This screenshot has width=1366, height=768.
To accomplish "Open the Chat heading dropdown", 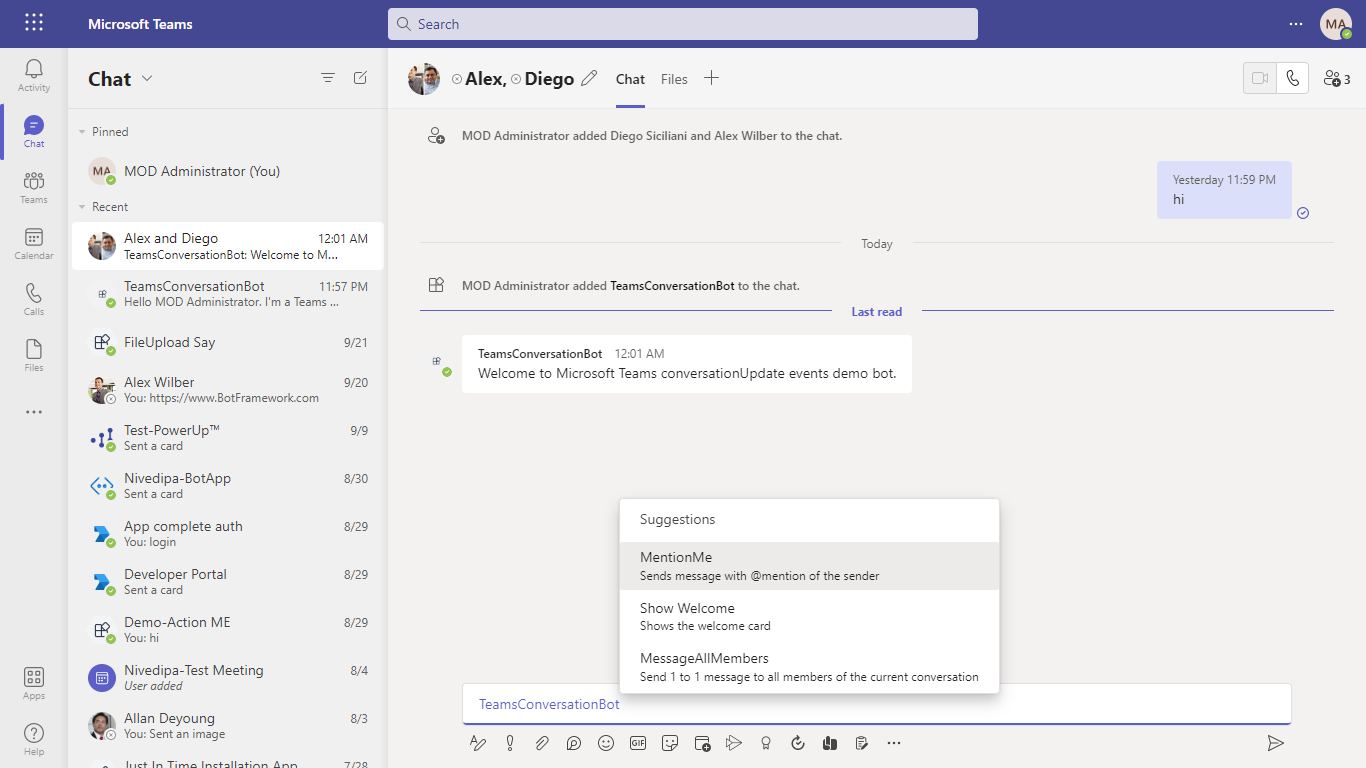I will (147, 79).
